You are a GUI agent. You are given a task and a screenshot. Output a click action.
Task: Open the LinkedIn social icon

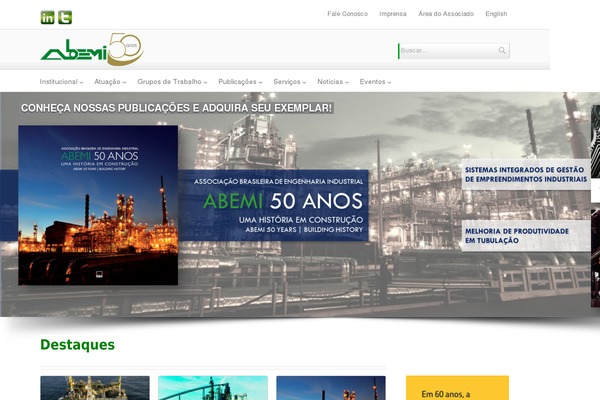(47, 17)
